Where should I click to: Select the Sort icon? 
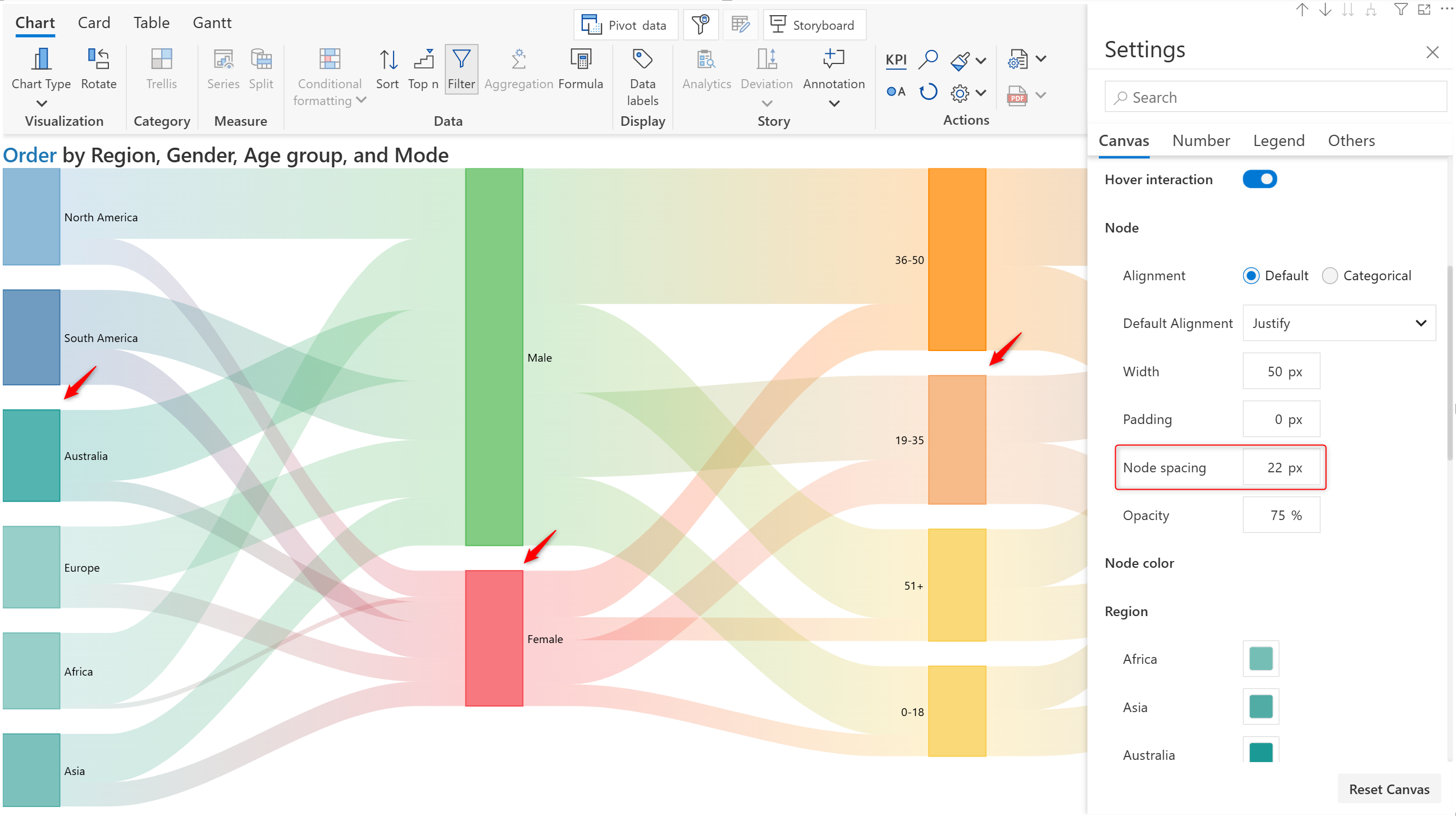pyautogui.click(x=387, y=59)
